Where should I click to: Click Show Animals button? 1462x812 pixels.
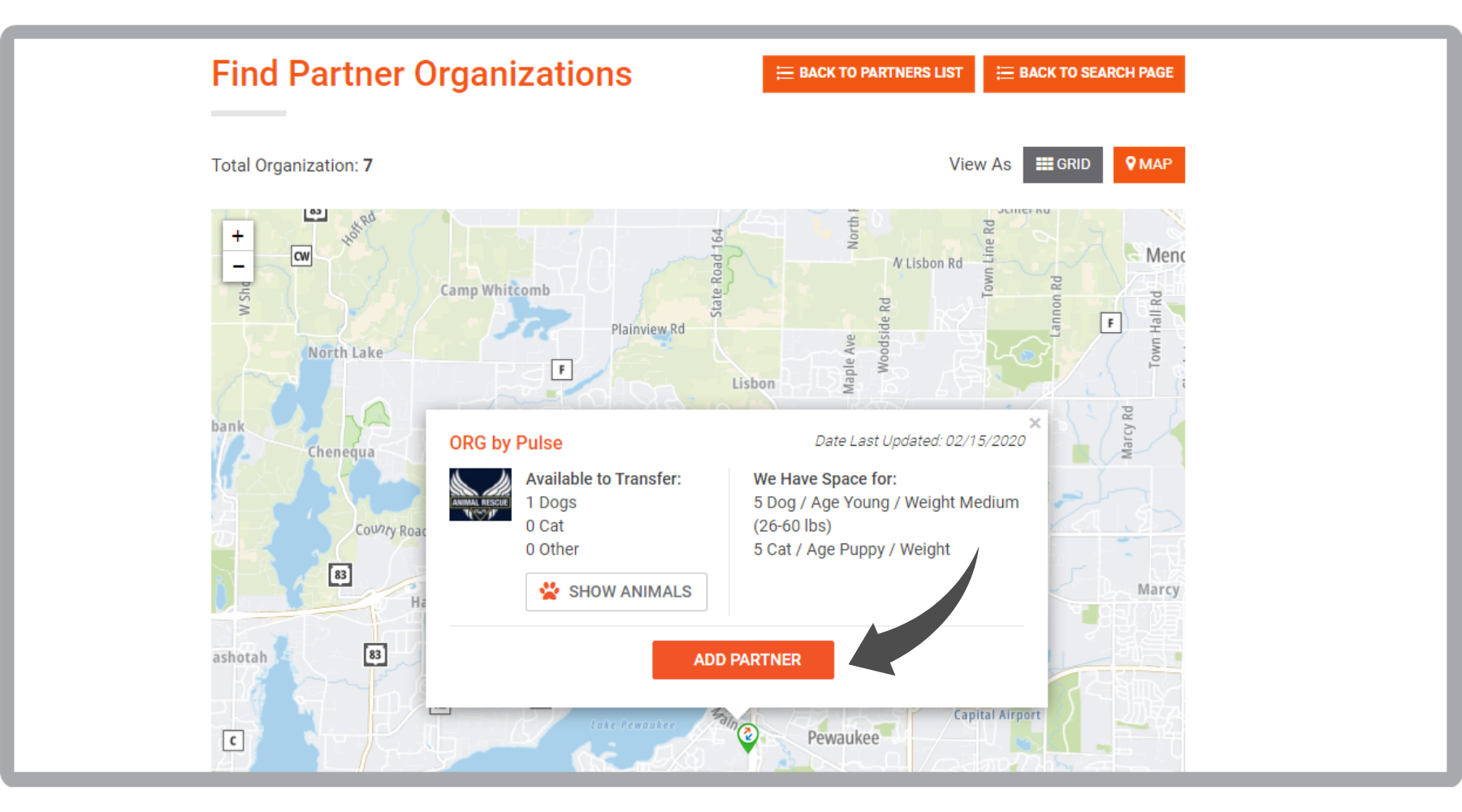click(x=616, y=592)
